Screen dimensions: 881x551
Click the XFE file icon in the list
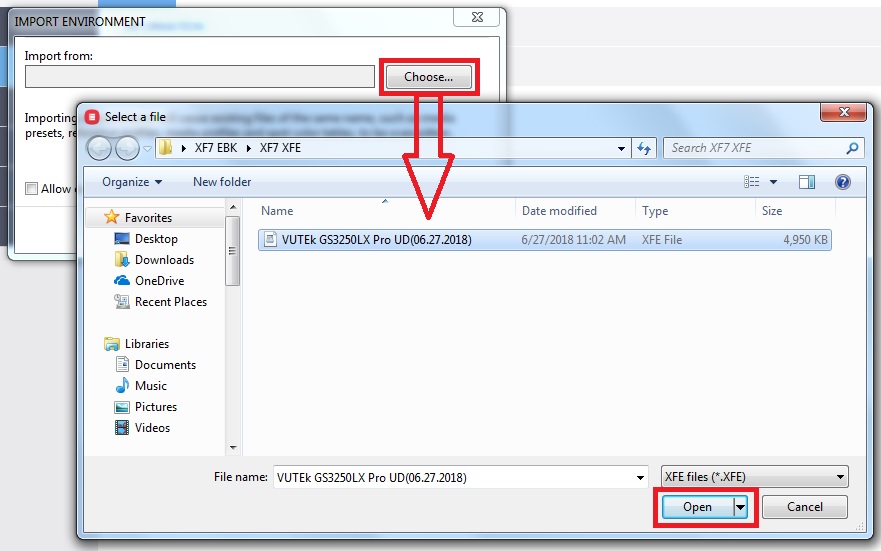pos(270,239)
